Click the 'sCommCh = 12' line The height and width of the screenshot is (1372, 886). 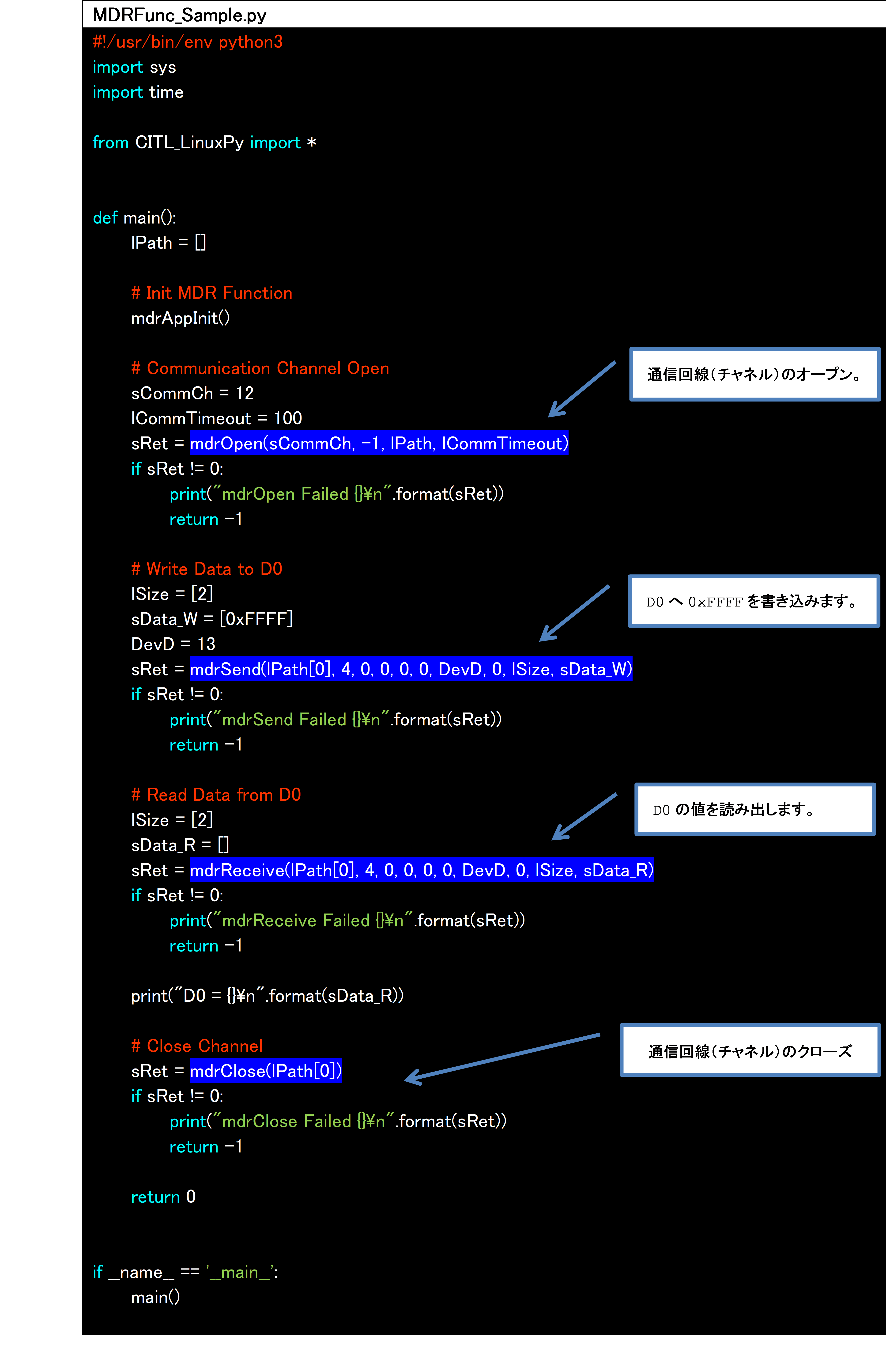pos(192,393)
